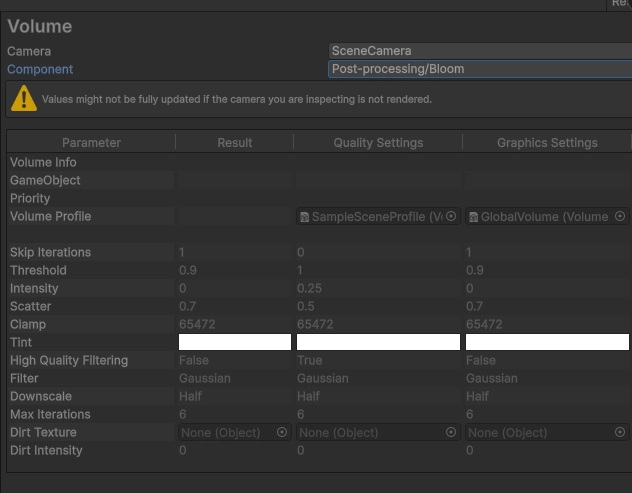Click the Result column header

coord(235,143)
